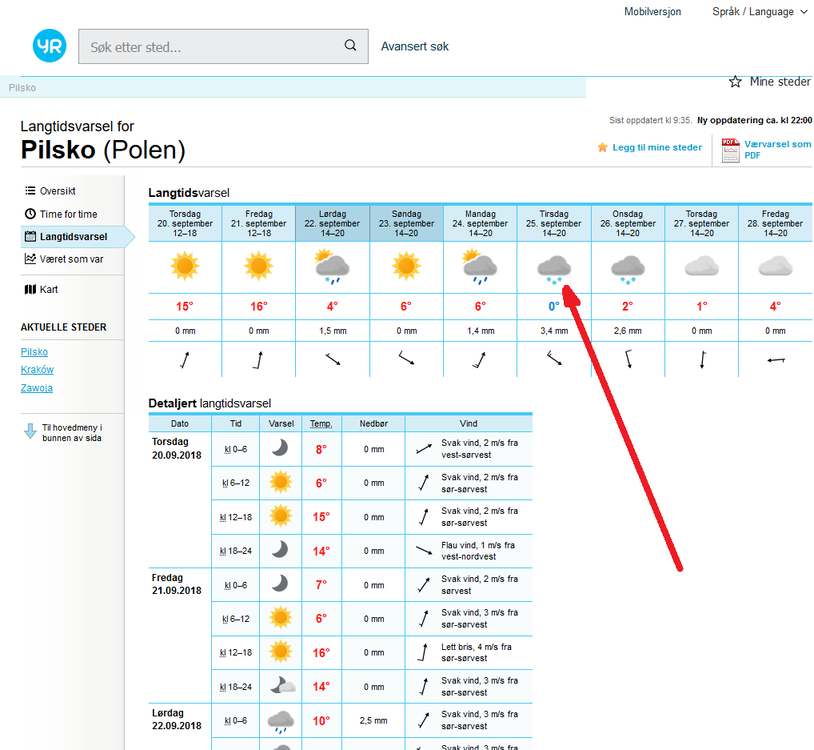Viewport: 814px width, 750px height.
Task: Click the down arrow icon for Til hovedmeny
Action: point(30,431)
